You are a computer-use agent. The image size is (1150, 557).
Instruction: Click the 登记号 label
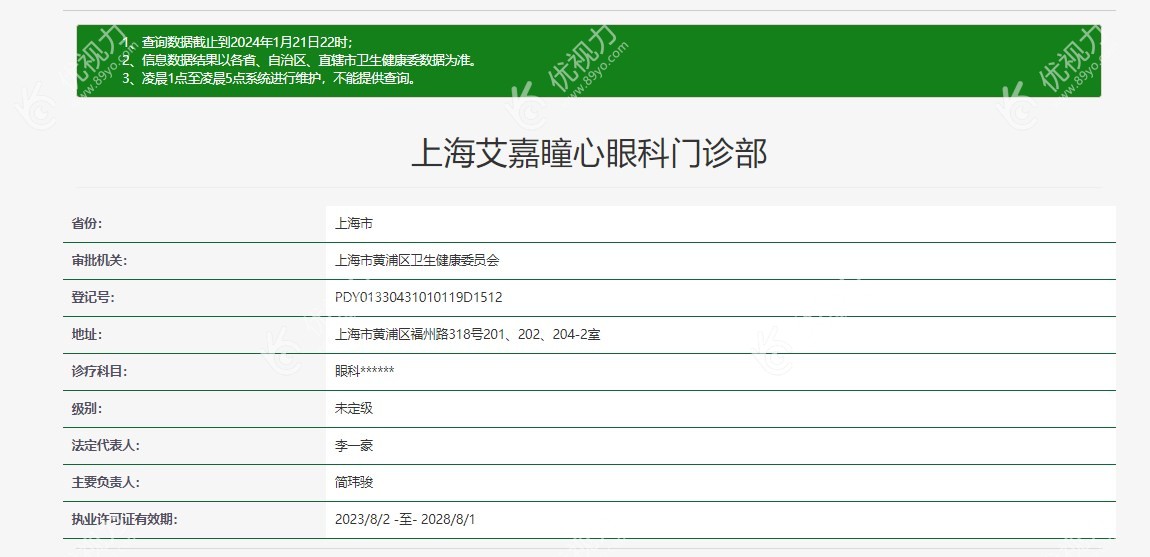(92, 298)
